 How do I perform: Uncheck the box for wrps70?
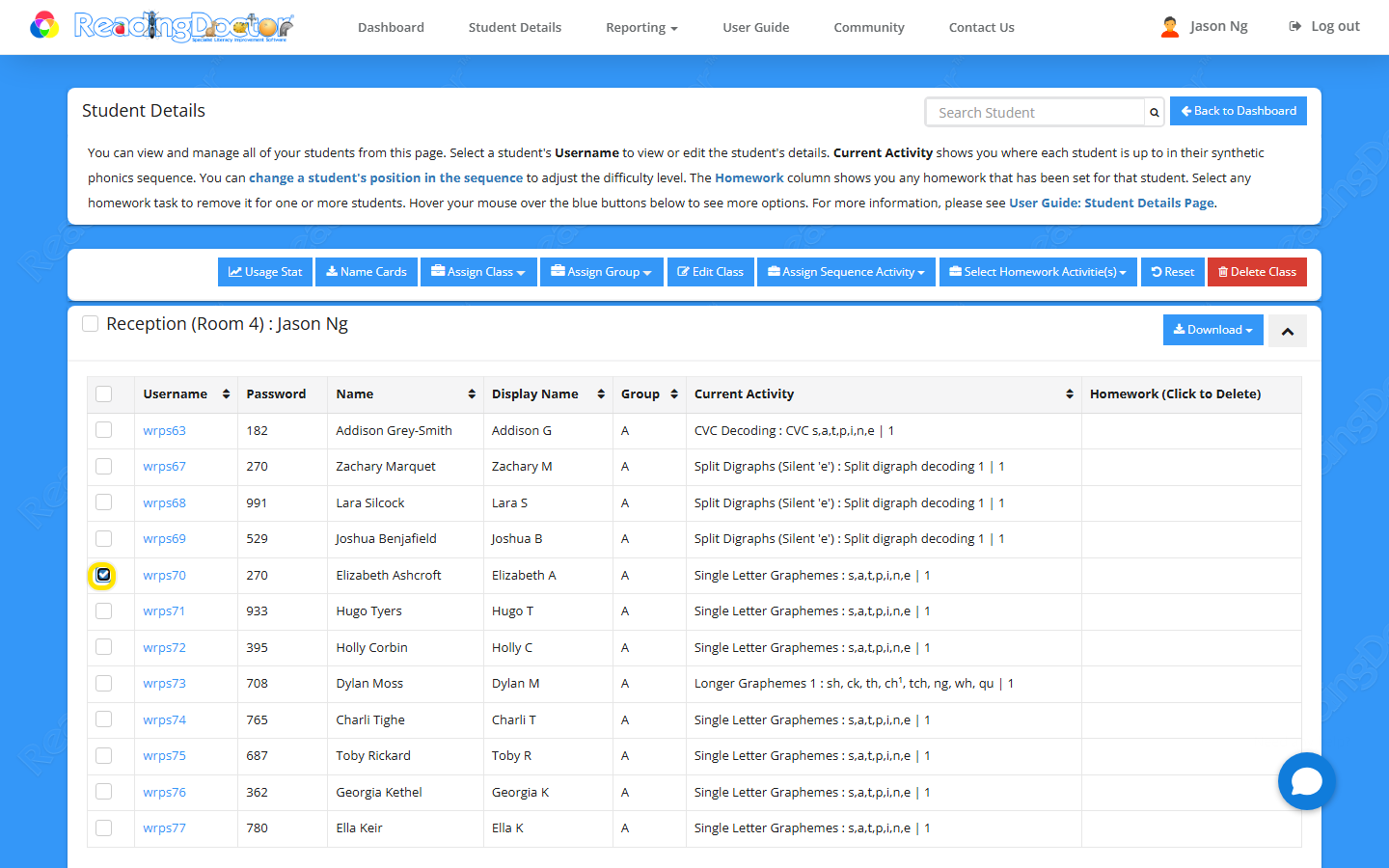click(103, 575)
